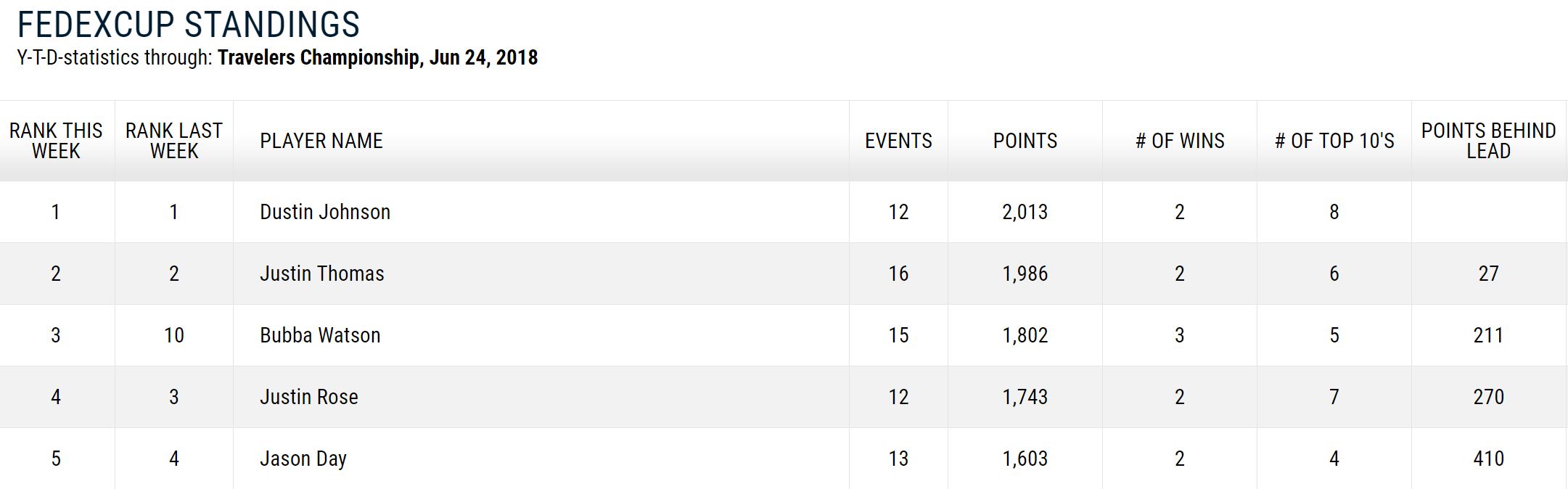Open Dustin Johnson's player link
The image size is (1568, 489).
[x=325, y=212]
